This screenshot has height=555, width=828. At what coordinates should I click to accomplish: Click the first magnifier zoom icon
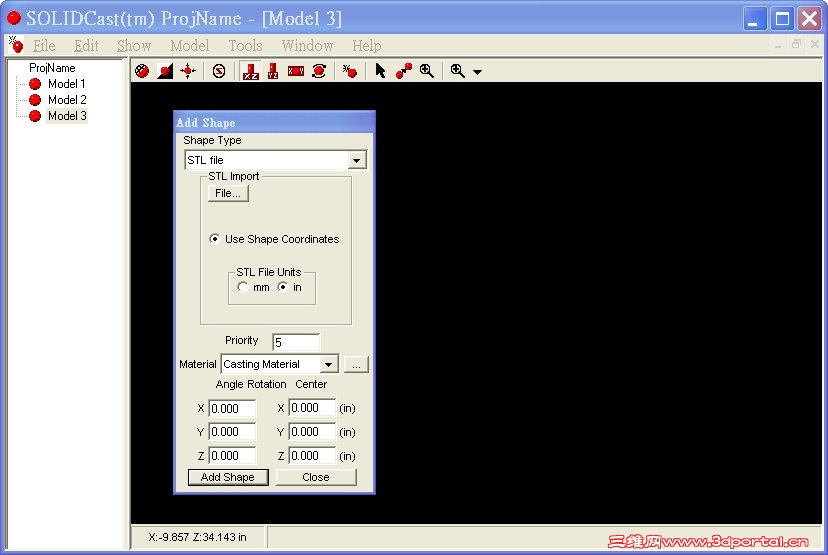click(427, 71)
